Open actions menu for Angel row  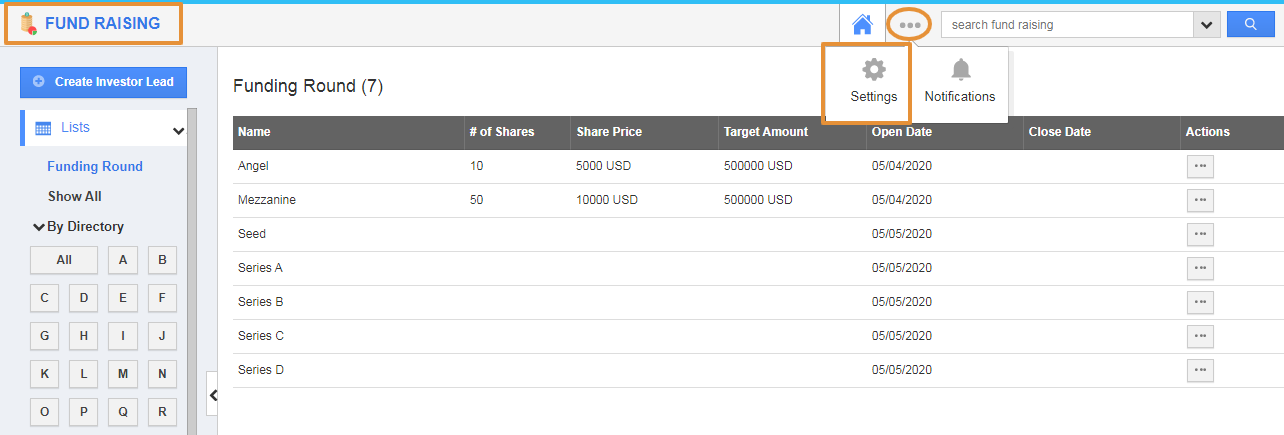point(1200,166)
